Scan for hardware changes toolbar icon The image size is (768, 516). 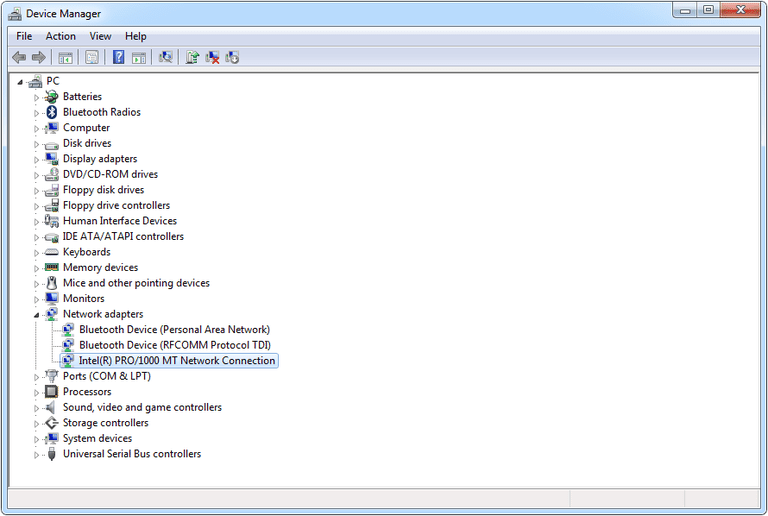click(x=166, y=57)
